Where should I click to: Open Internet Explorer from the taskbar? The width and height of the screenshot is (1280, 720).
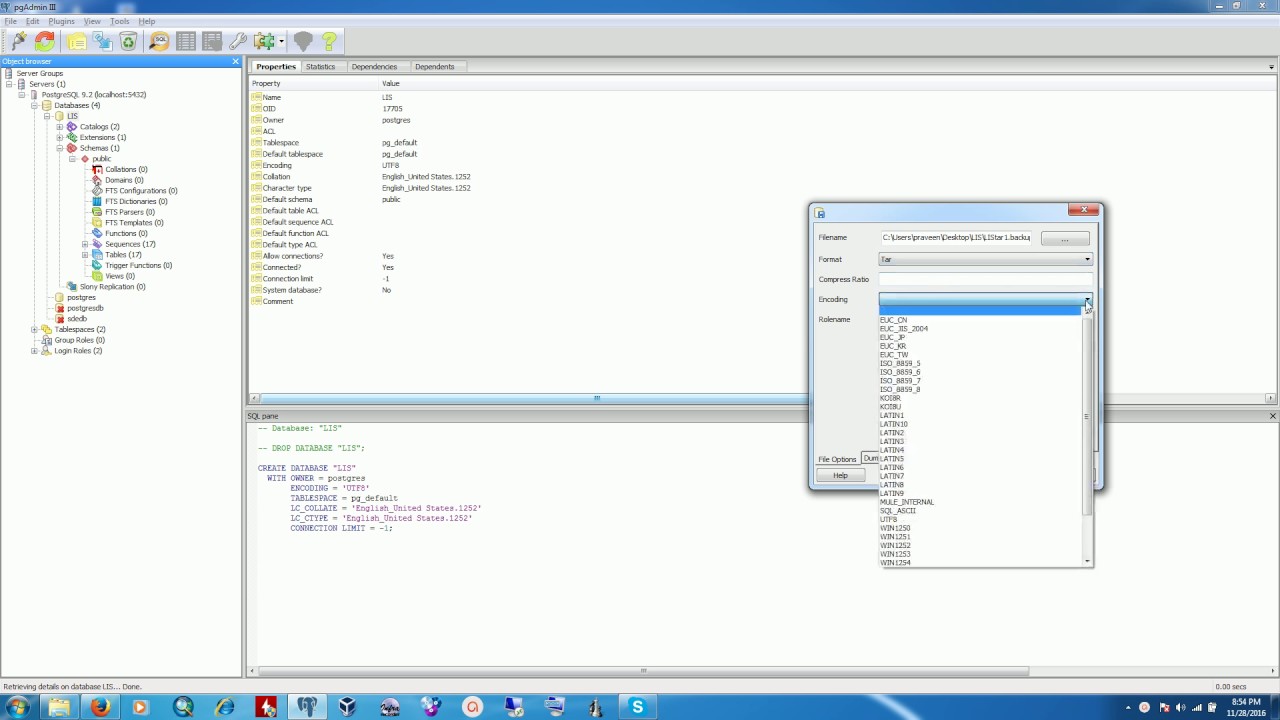tap(224, 707)
